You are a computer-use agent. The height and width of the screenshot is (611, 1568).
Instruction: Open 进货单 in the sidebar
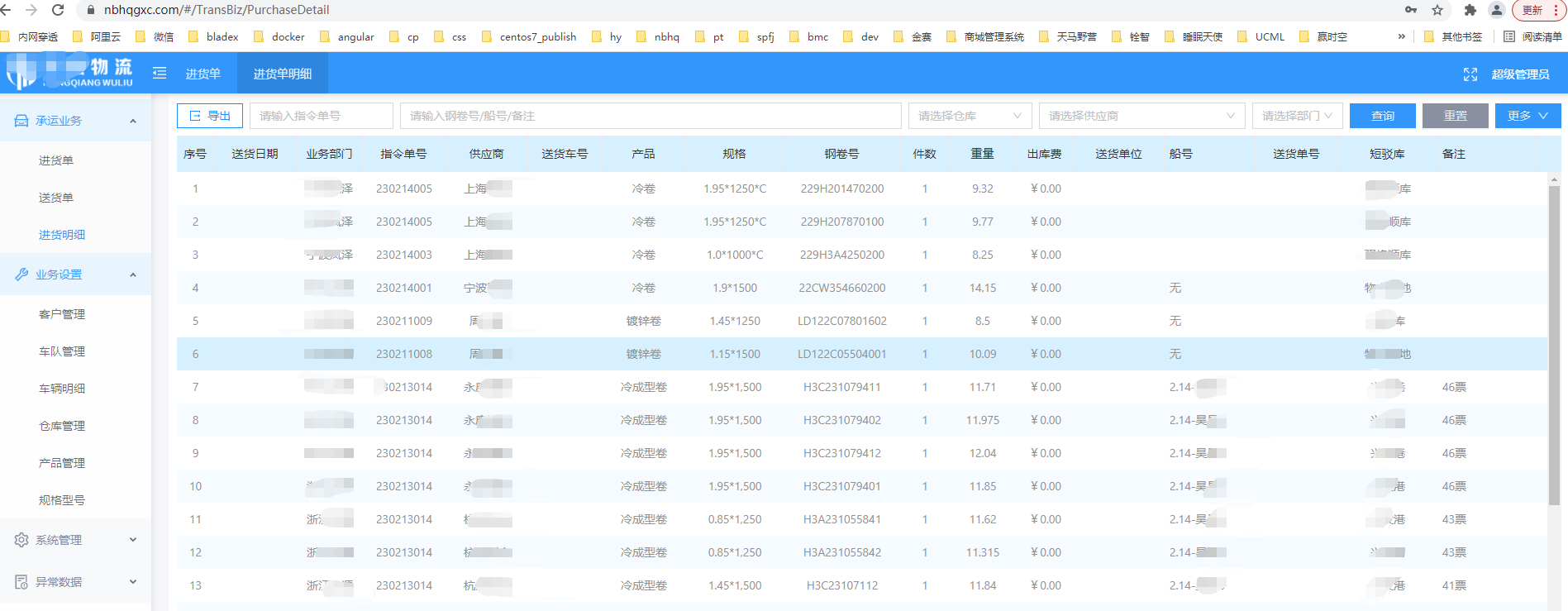point(56,160)
